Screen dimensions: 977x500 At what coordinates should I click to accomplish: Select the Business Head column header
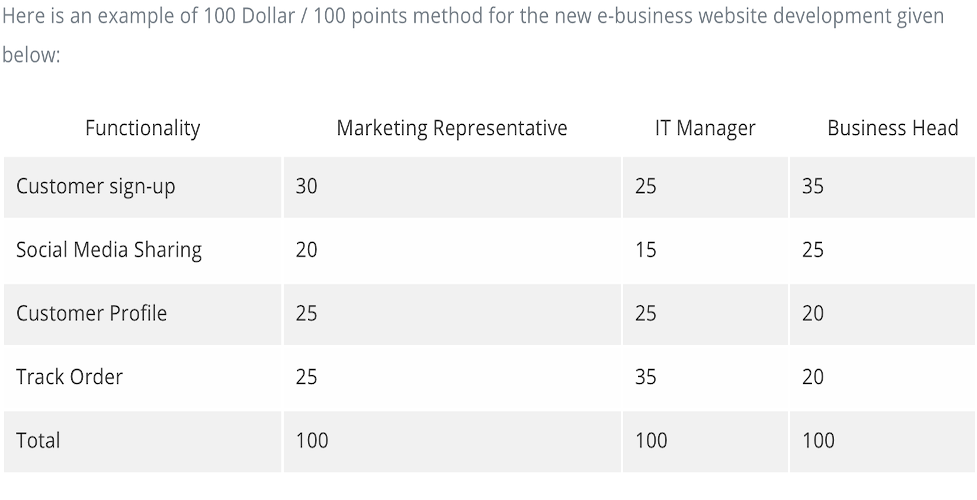[892, 128]
